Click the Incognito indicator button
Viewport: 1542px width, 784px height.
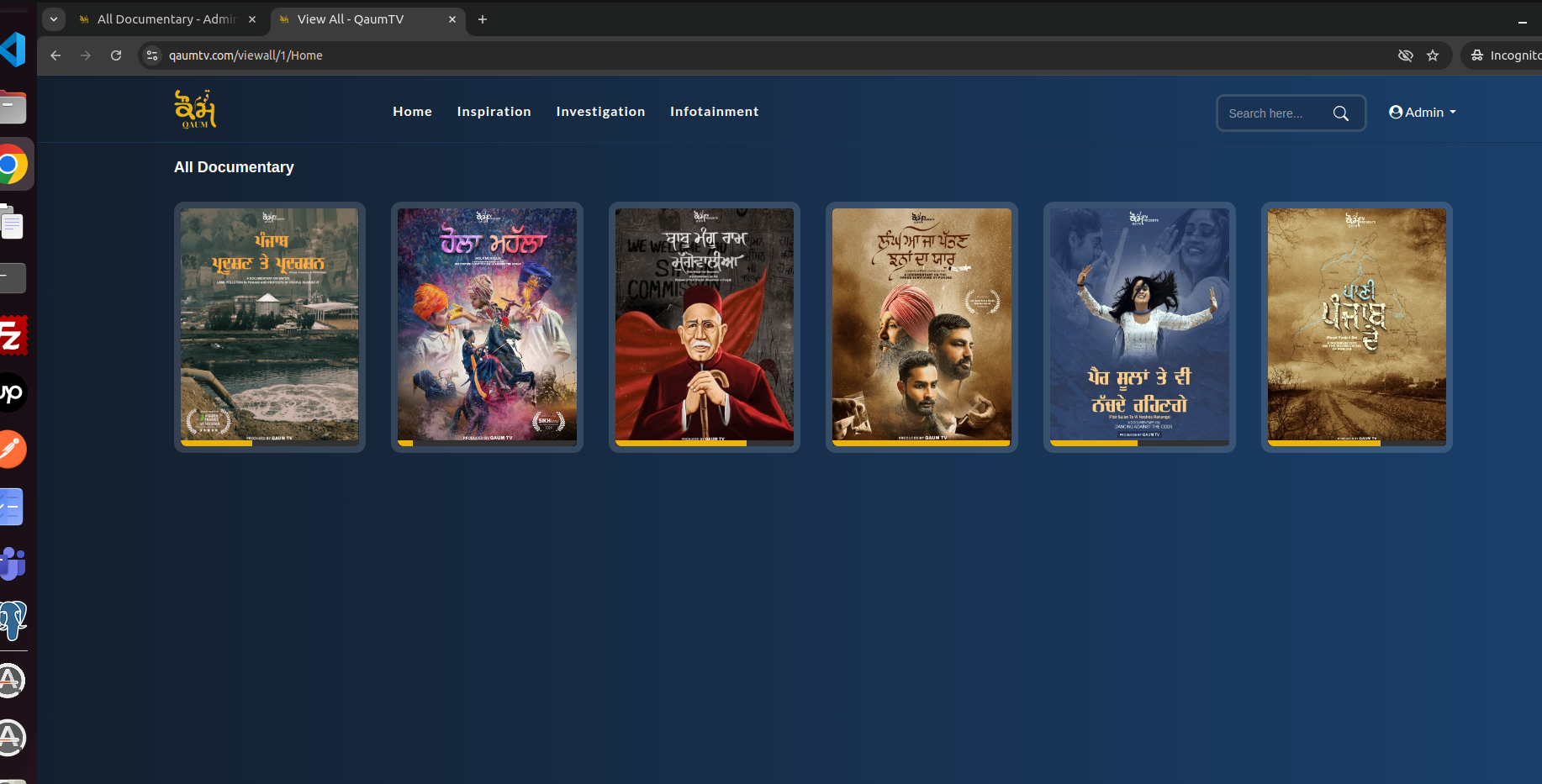coord(1504,55)
